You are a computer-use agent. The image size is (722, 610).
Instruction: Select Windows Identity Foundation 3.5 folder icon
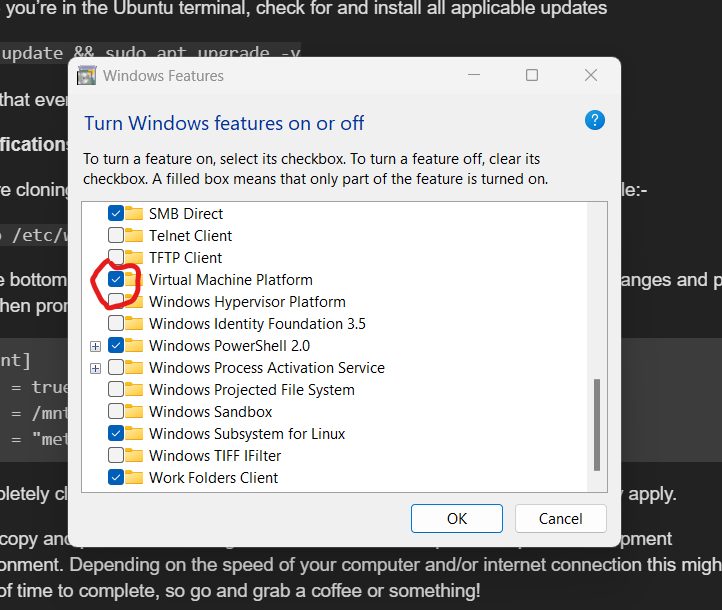(x=134, y=323)
